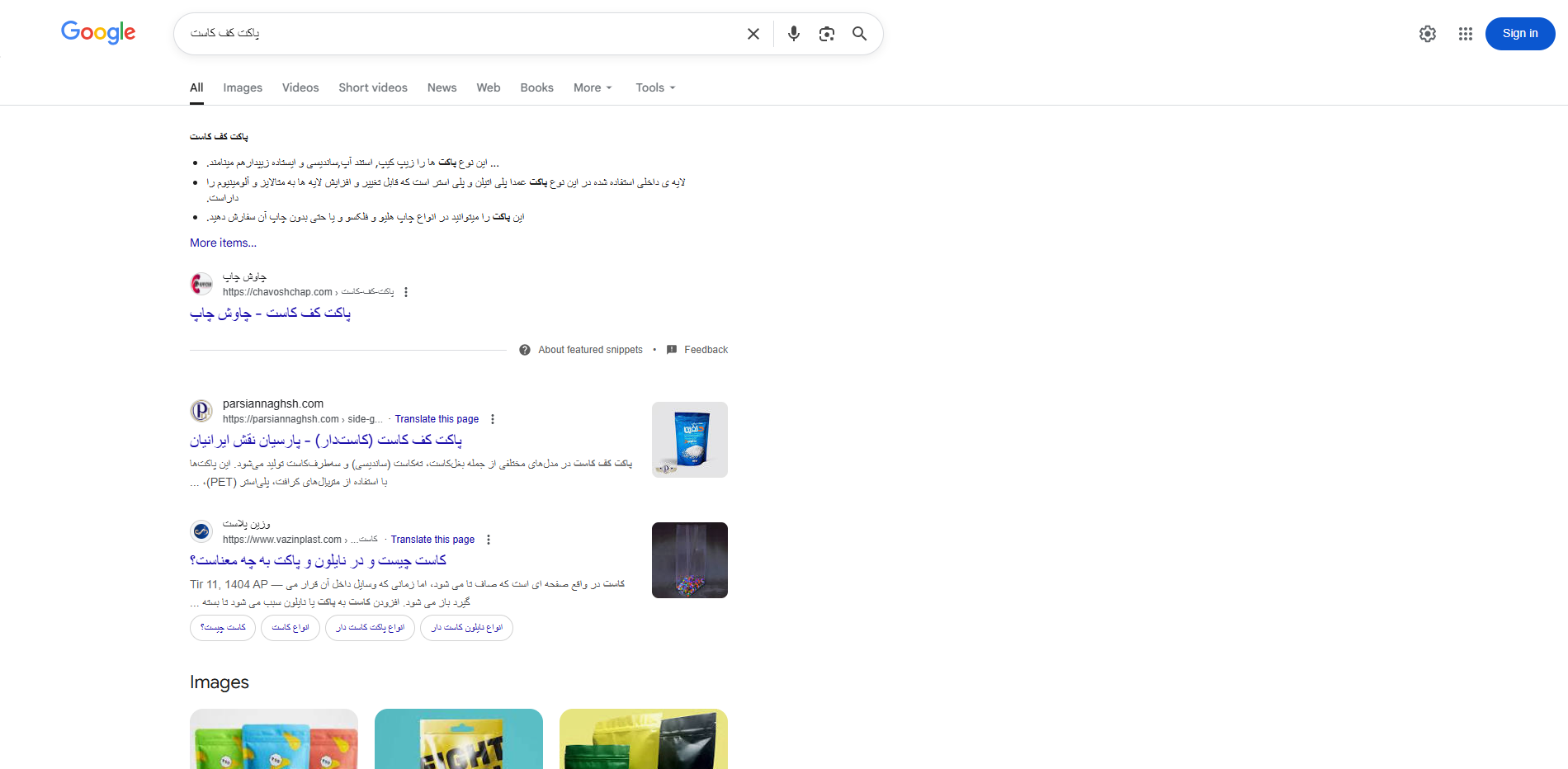Expand the More search categories dropdown
The height and width of the screenshot is (769, 1568).
tap(593, 87)
